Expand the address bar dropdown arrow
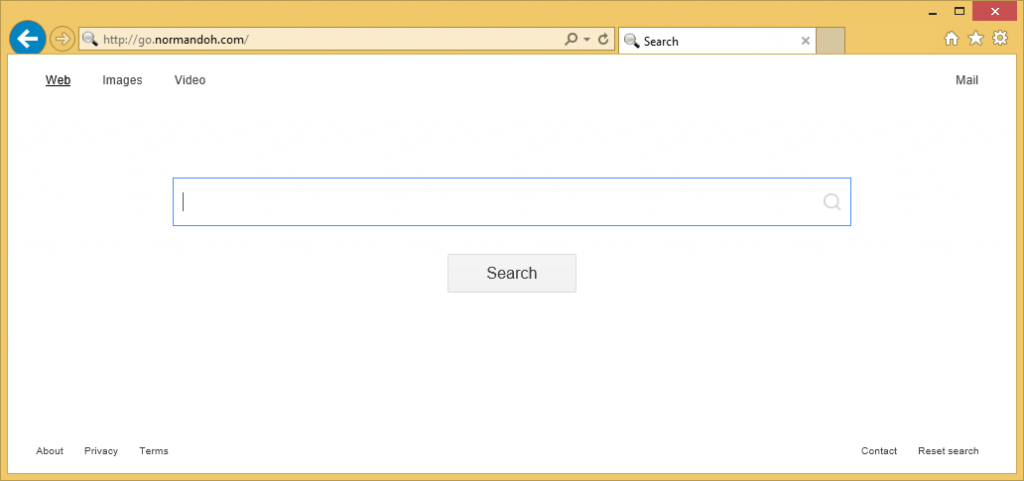 [587, 40]
